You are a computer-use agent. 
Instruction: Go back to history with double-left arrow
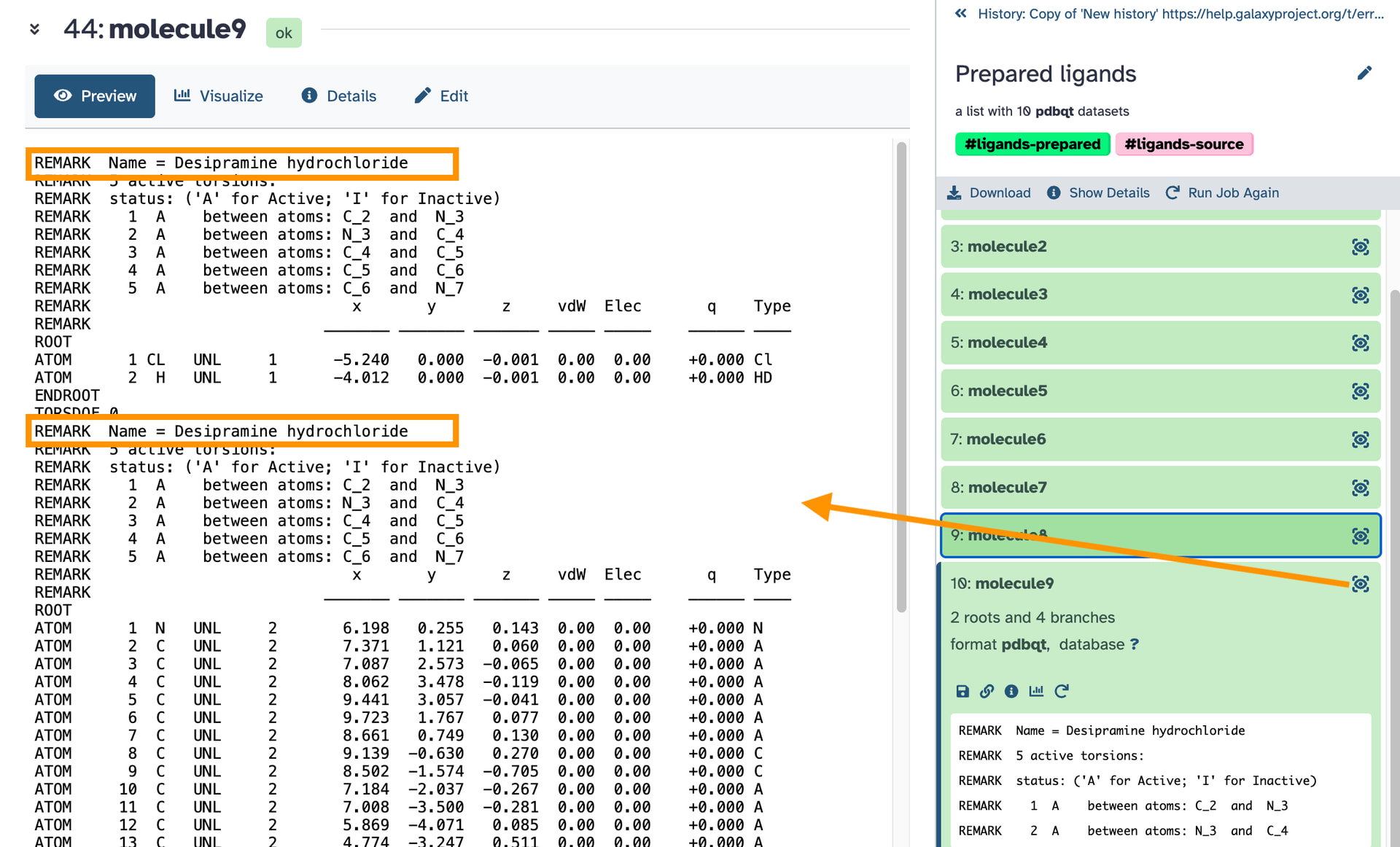point(961,13)
